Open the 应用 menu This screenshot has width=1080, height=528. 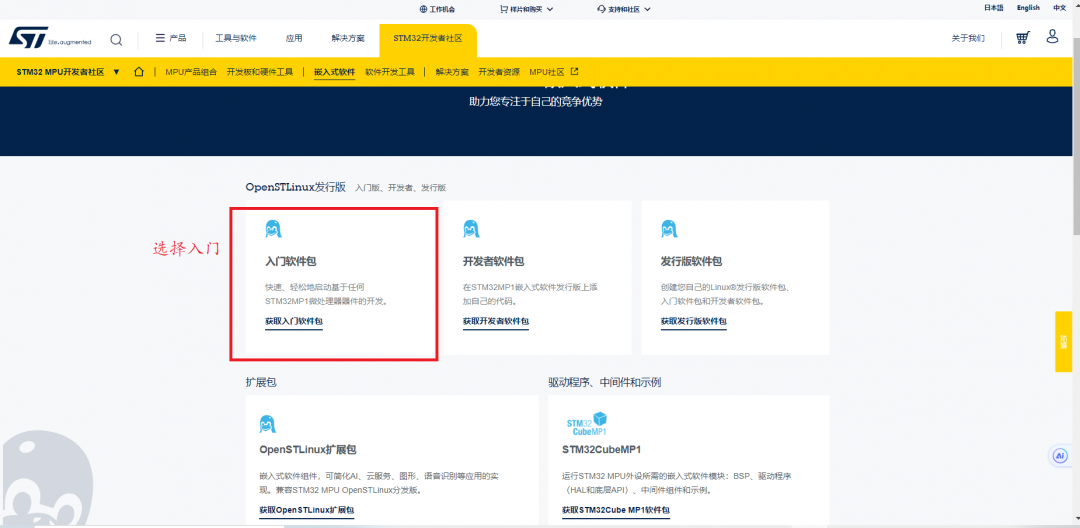(x=294, y=39)
